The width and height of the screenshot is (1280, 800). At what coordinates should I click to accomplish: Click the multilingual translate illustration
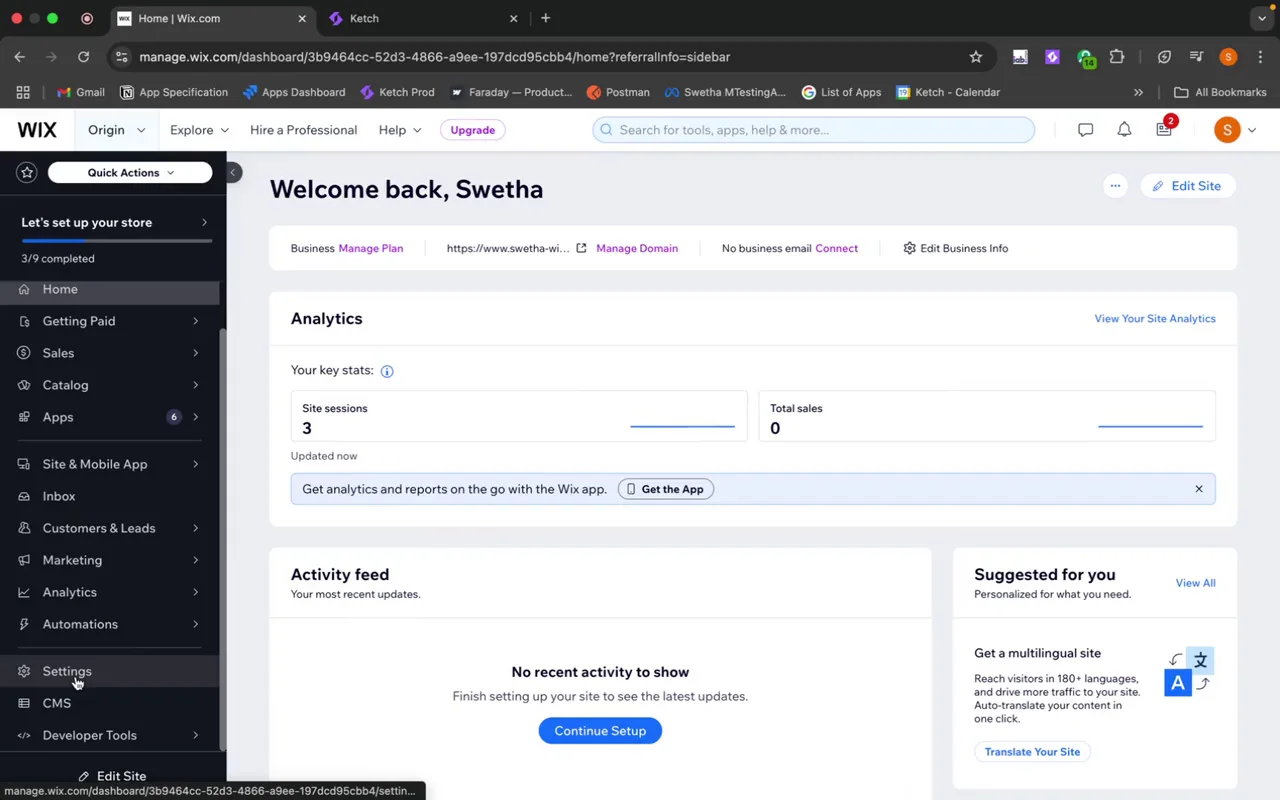point(1190,672)
